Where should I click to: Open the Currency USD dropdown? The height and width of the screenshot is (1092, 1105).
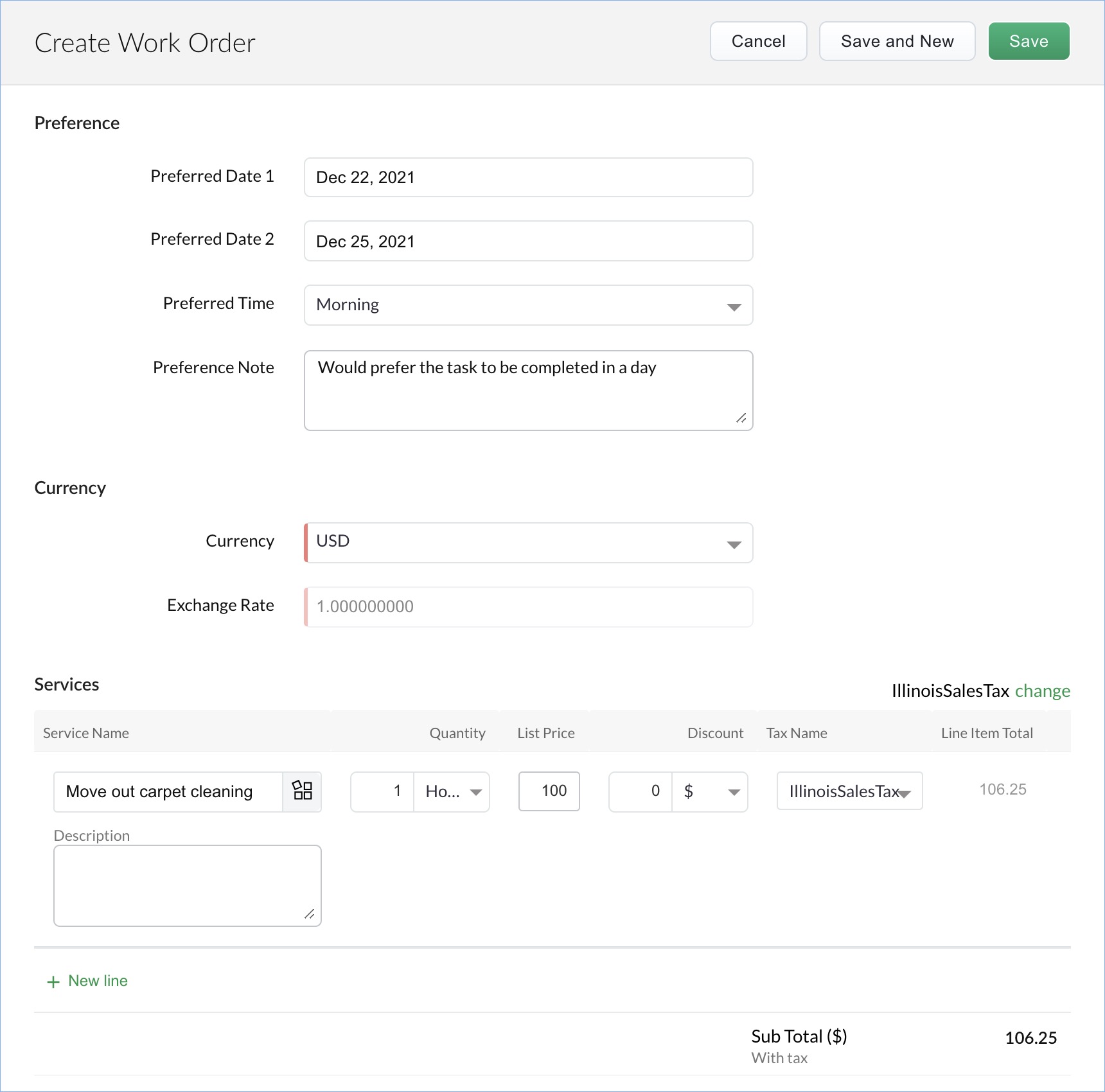coord(734,544)
